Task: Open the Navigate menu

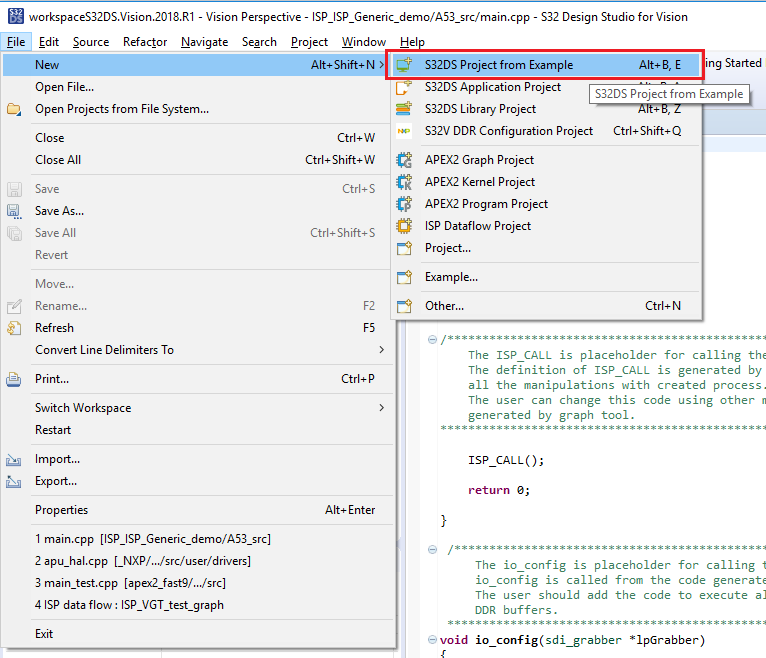Action: click(204, 42)
